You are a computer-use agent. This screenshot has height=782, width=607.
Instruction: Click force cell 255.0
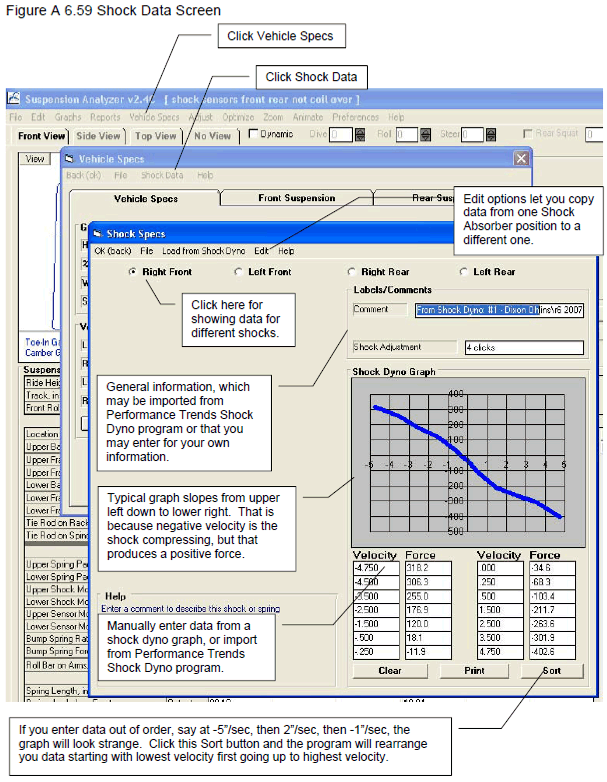pos(428,596)
